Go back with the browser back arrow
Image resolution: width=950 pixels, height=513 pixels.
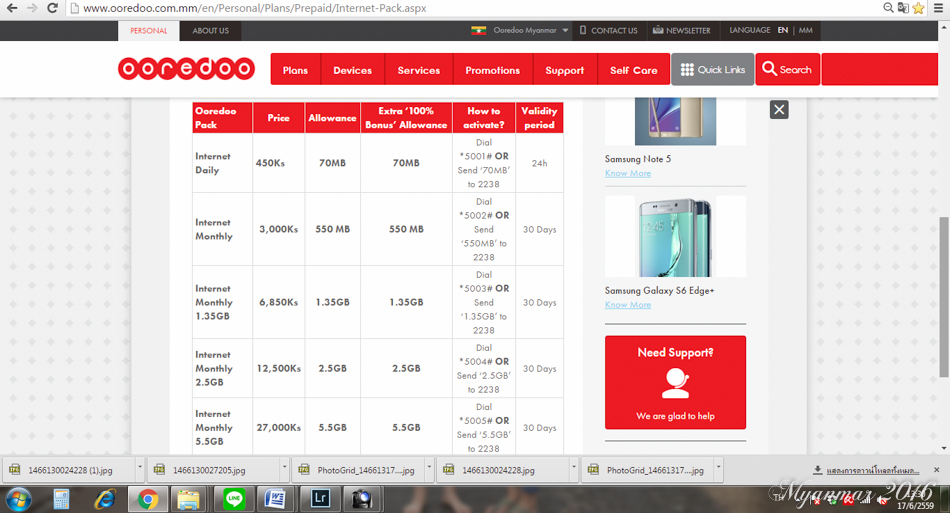pyautogui.click(x=12, y=8)
